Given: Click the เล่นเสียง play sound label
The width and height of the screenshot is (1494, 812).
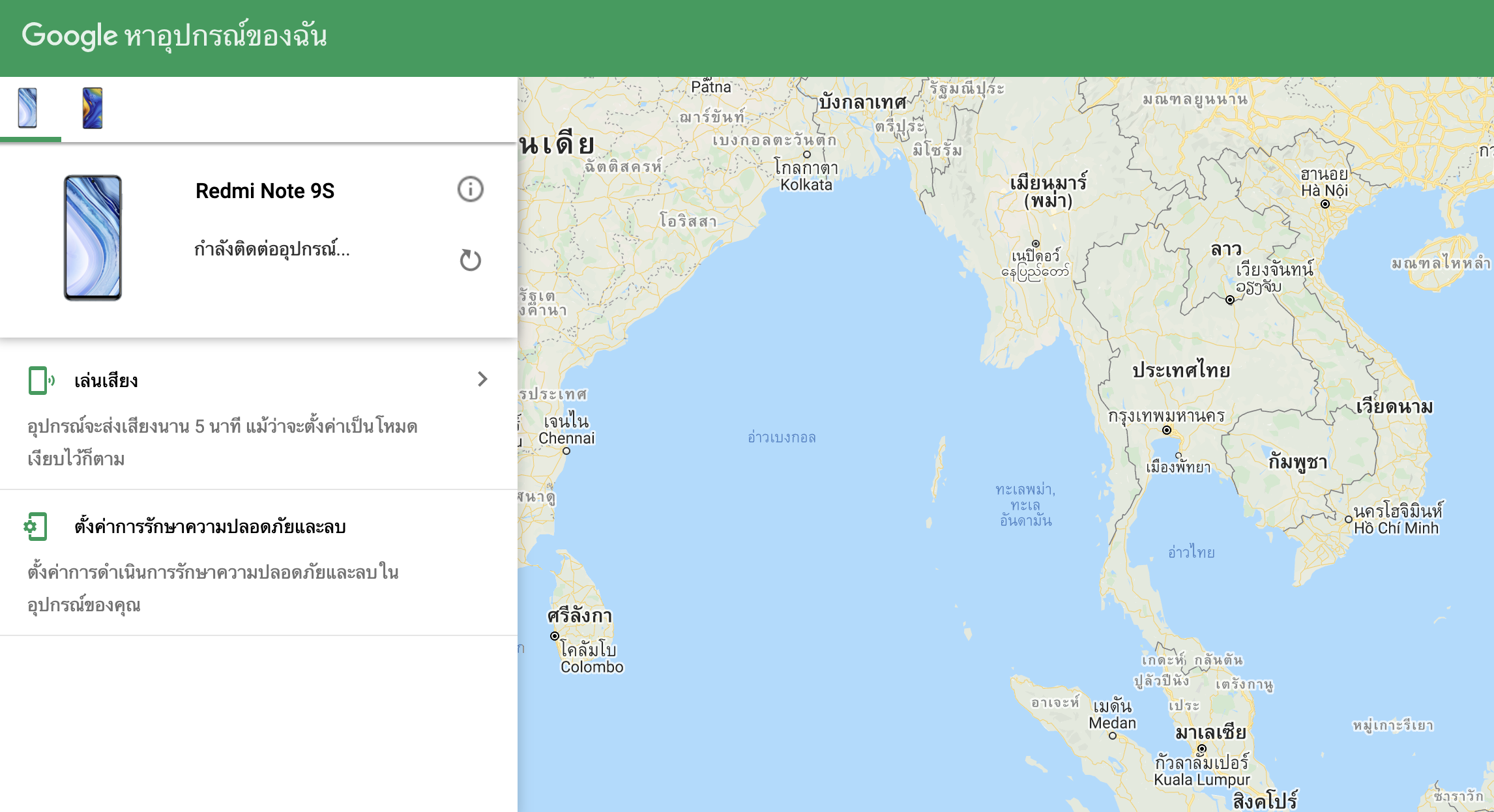Looking at the screenshot, I should click(x=106, y=381).
